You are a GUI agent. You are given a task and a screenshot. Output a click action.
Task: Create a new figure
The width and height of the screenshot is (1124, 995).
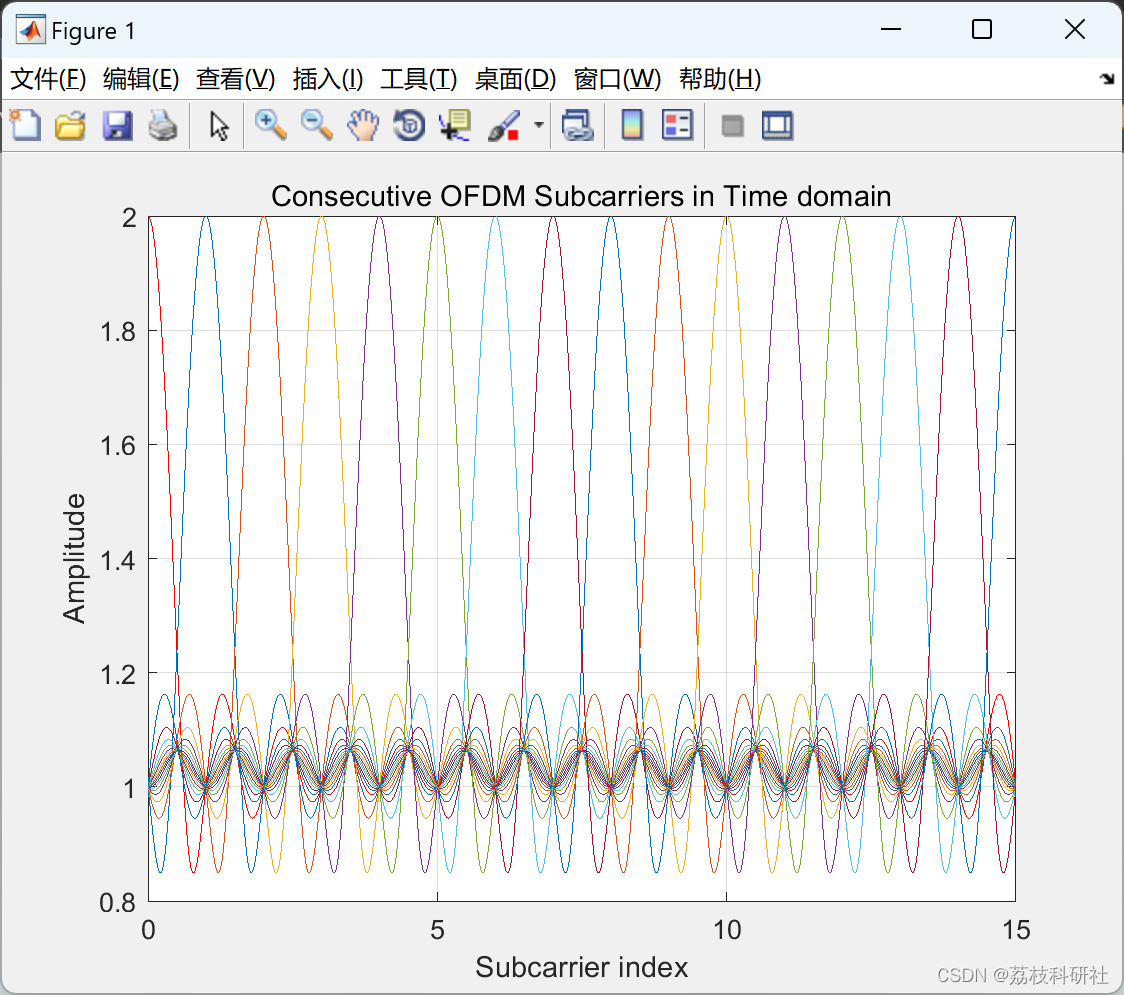(x=25, y=125)
